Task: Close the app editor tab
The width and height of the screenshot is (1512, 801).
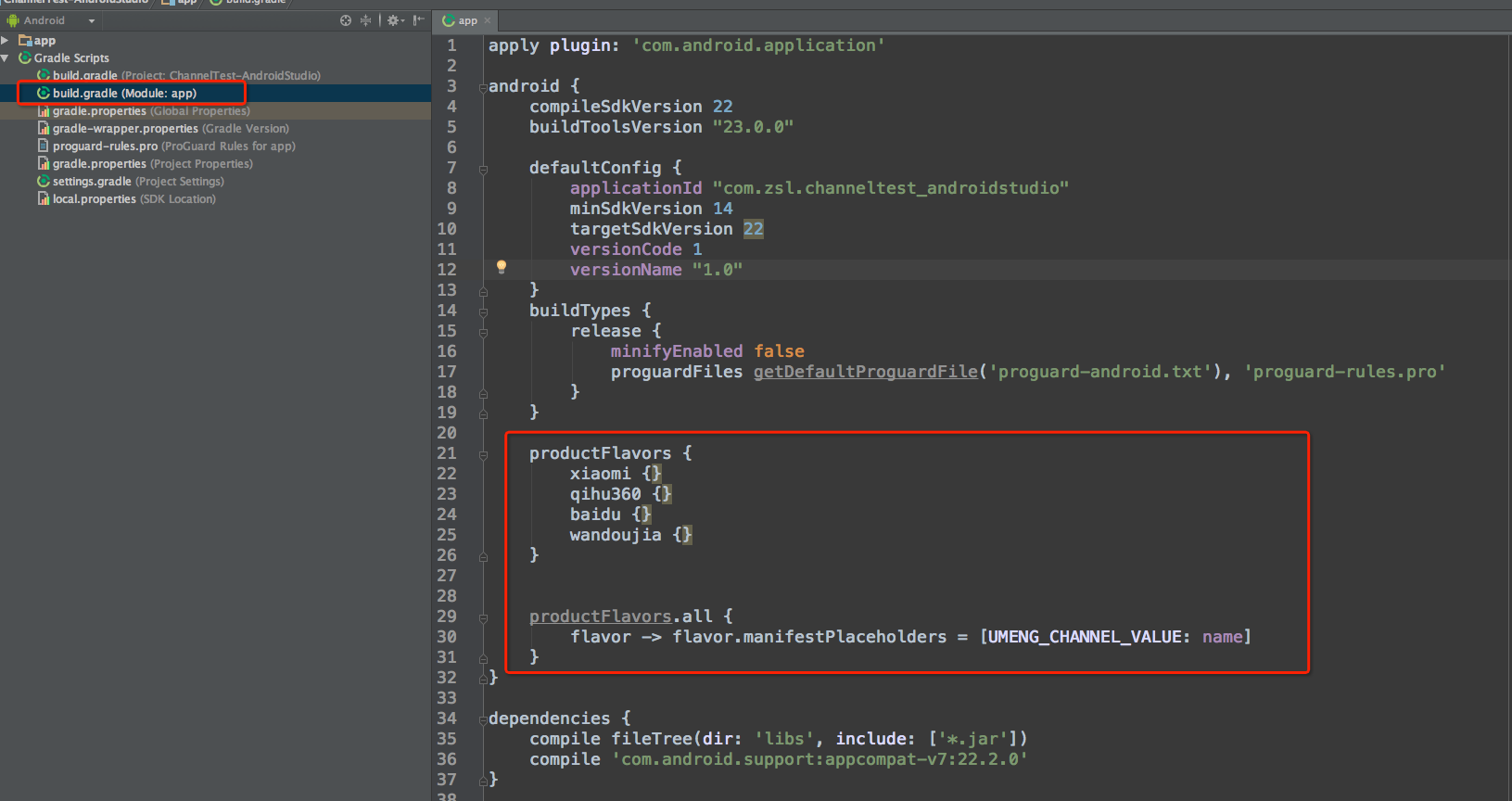Action: 488,20
